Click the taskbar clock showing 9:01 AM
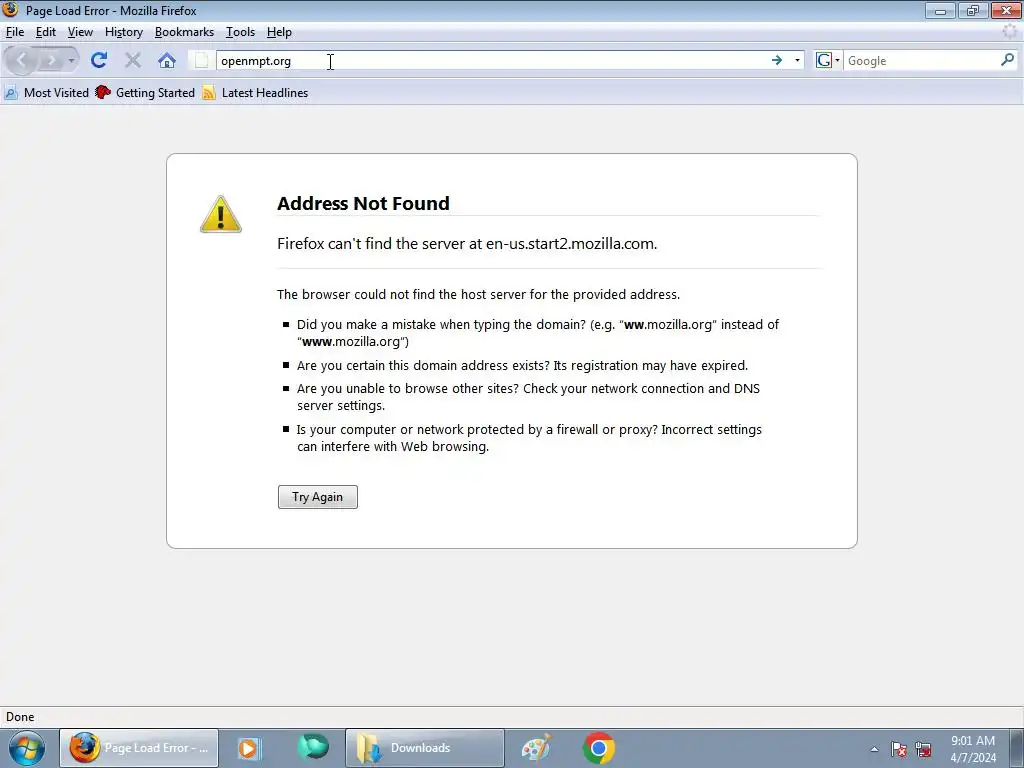 (x=973, y=741)
